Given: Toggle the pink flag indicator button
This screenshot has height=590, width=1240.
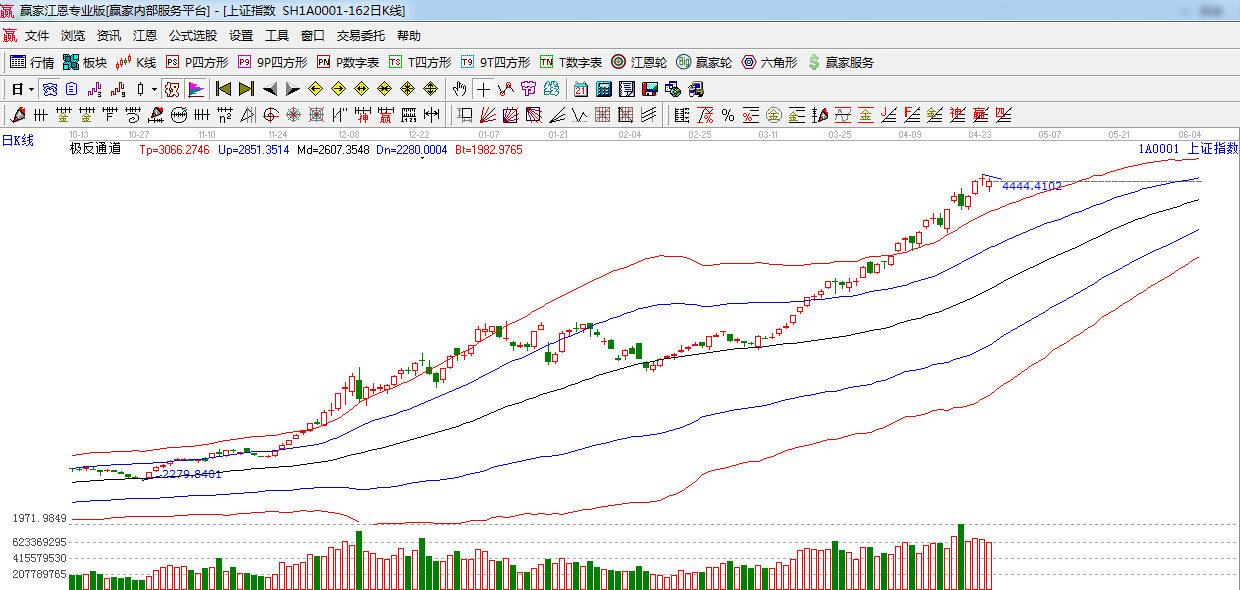Looking at the screenshot, I should pyautogui.click(x=195, y=89).
